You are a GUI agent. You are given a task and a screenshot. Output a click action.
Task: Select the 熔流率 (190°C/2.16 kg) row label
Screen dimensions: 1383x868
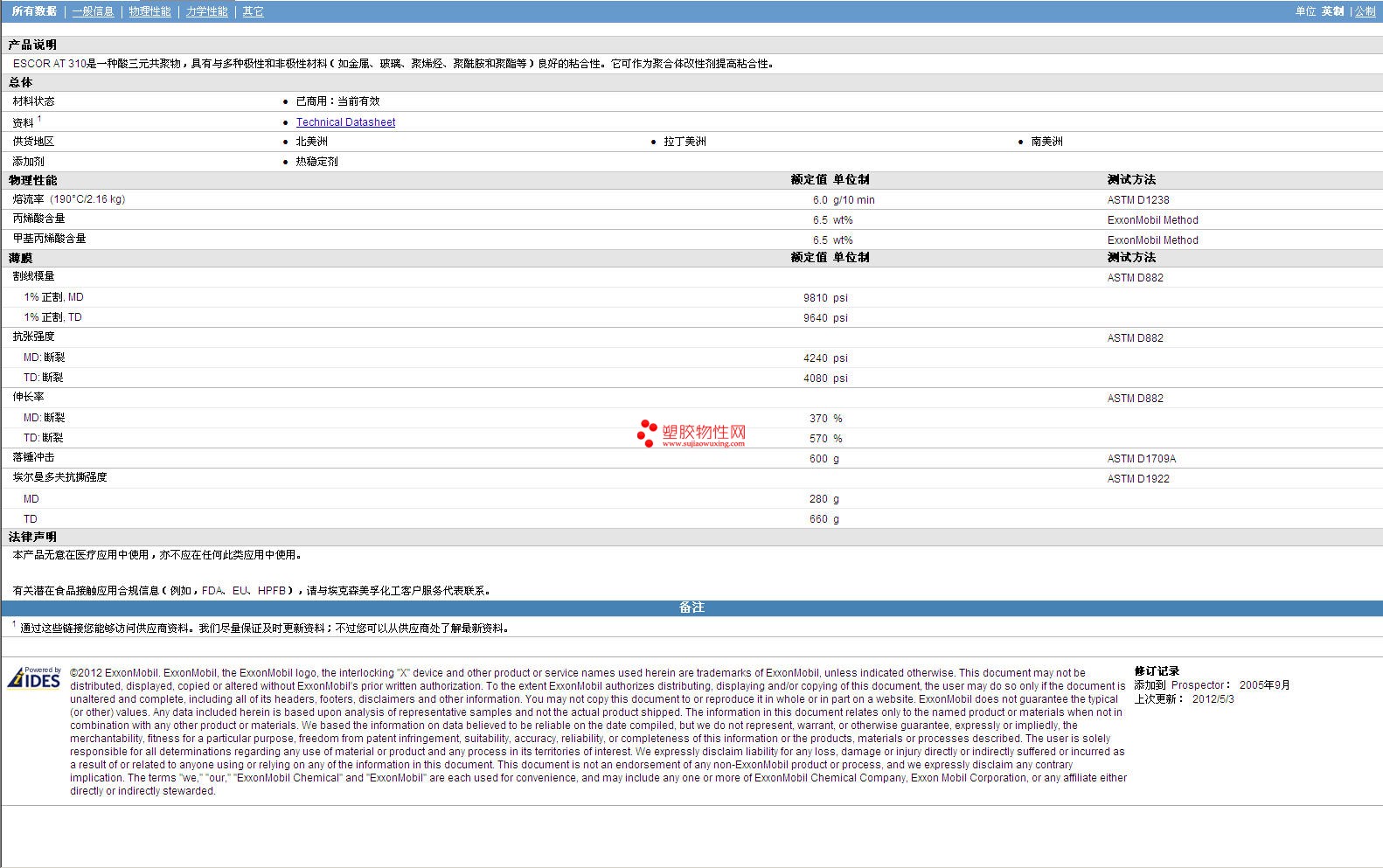[x=69, y=199]
